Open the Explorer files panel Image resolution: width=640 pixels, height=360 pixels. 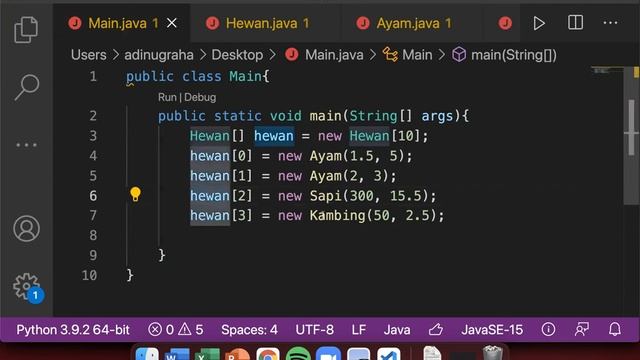26,30
